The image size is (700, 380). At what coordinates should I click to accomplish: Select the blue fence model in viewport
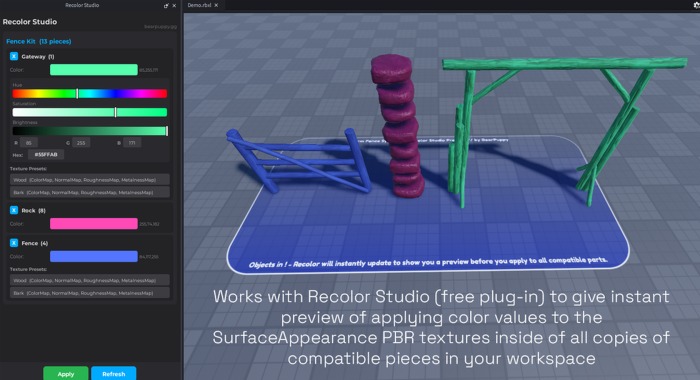pyautogui.click(x=298, y=161)
